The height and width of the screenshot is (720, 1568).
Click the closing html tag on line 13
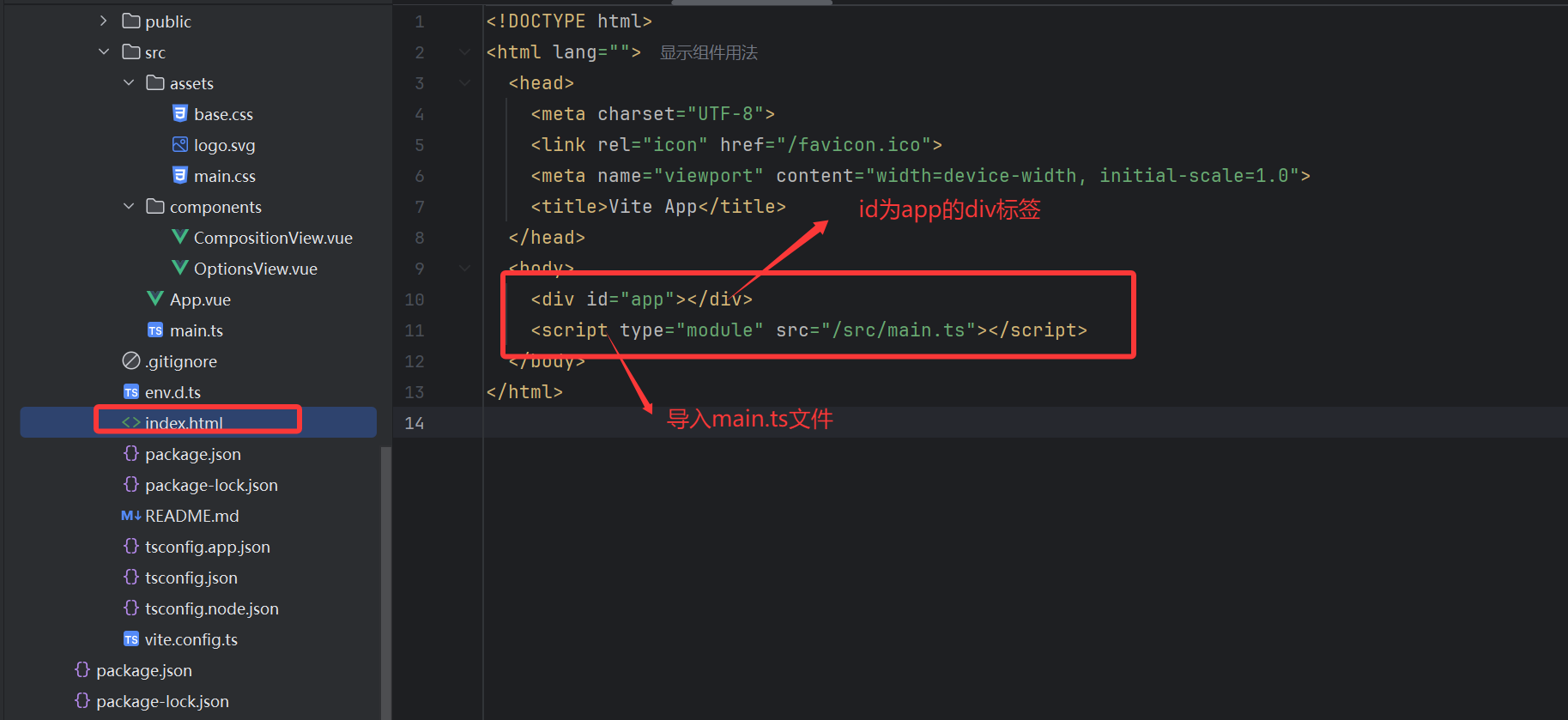click(524, 391)
